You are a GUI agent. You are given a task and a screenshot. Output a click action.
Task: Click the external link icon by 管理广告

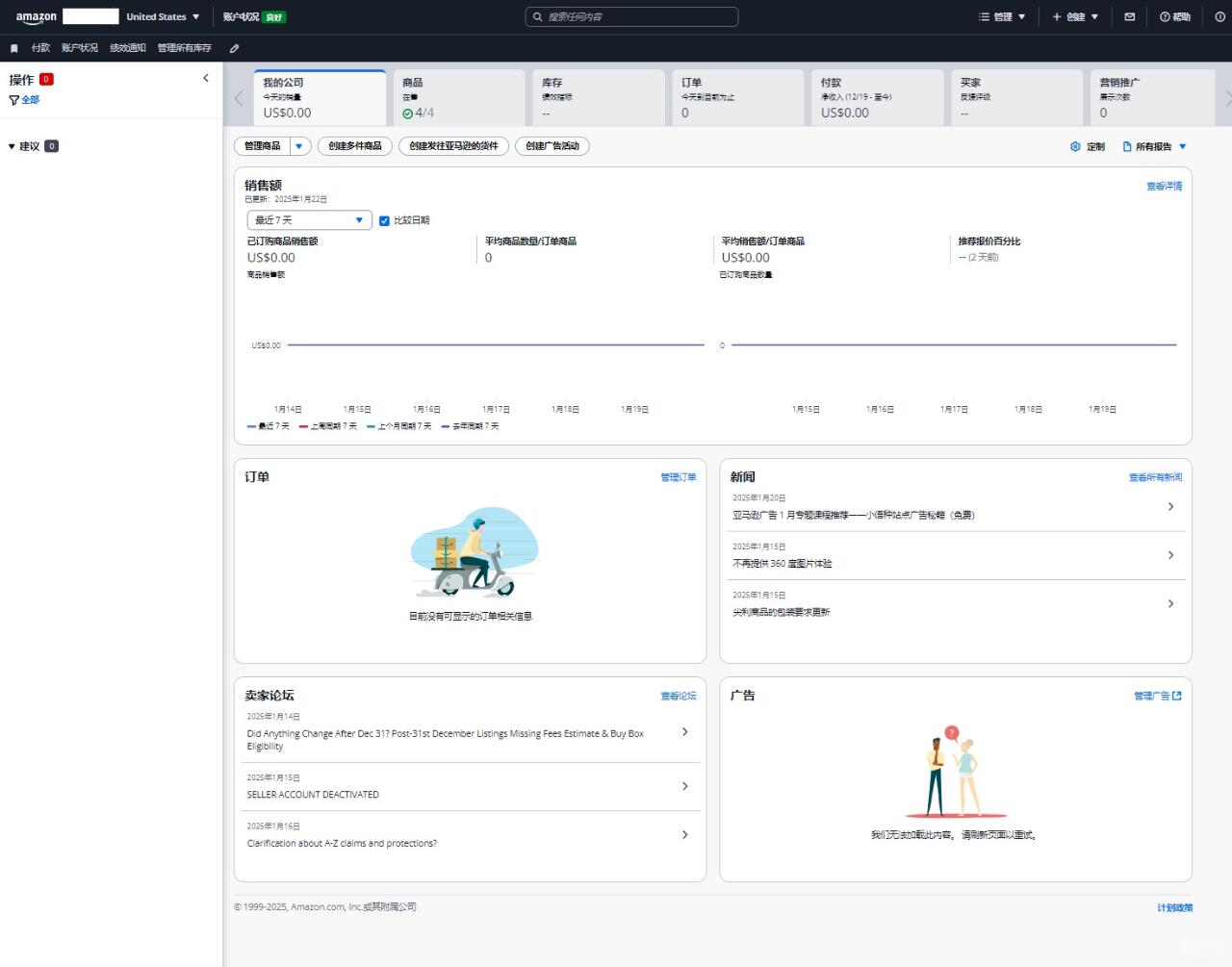click(x=1177, y=696)
